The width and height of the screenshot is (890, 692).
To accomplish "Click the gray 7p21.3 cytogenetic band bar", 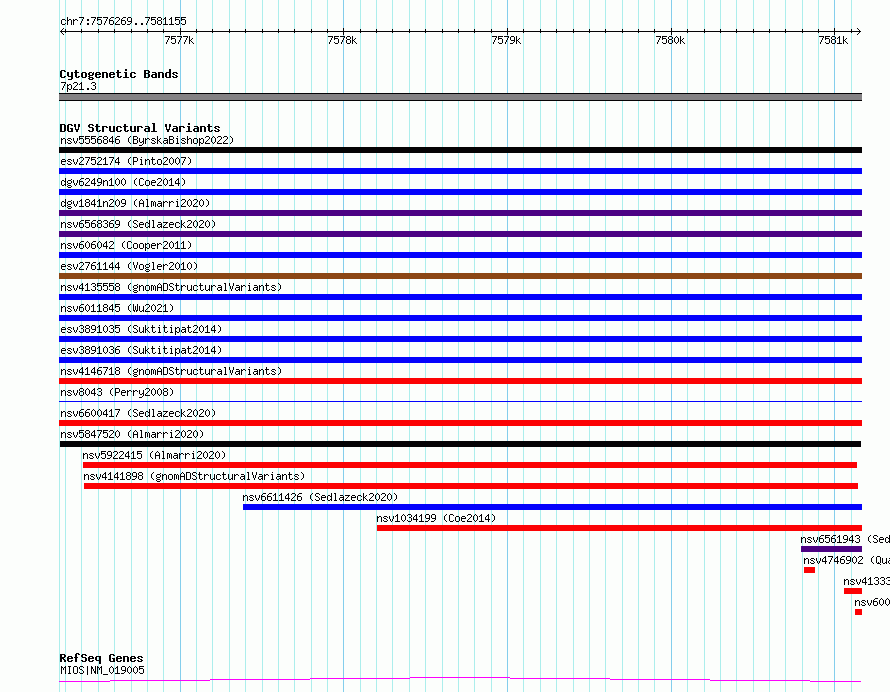I will click(x=460, y=97).
